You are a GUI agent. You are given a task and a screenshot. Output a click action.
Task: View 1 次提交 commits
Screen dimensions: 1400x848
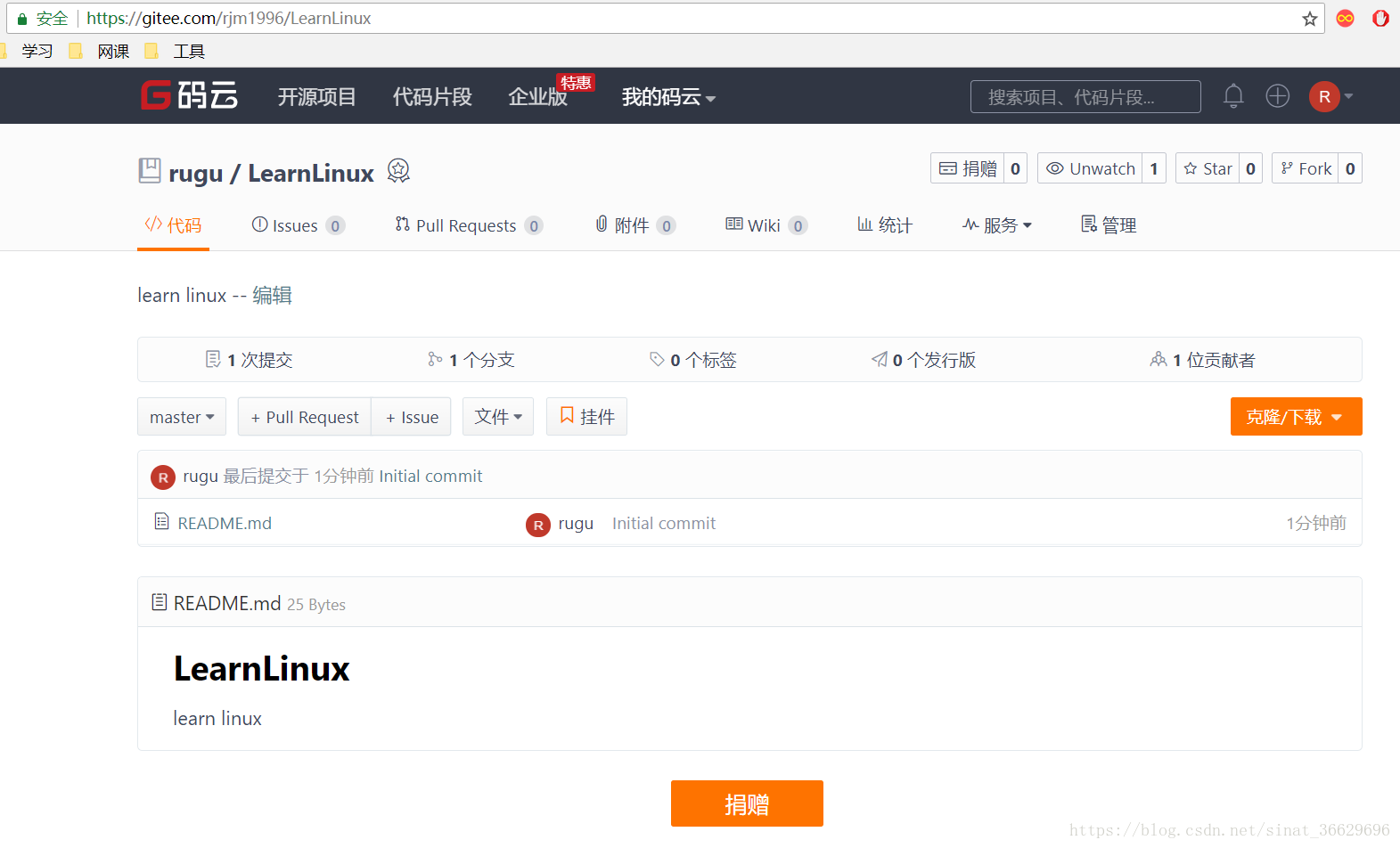point(249,360)
